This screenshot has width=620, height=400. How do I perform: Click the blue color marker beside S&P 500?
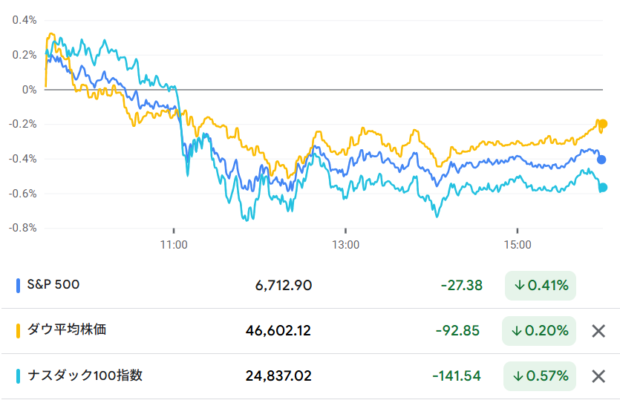(x=19, y=285)
